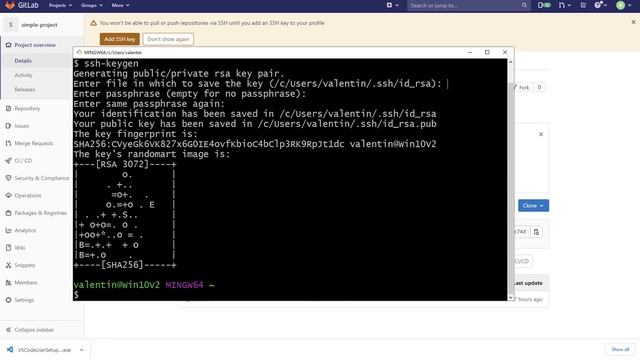Click the search magnifier icon
The width and height of the screenshot is (640, 360).
tap(524, 5)
